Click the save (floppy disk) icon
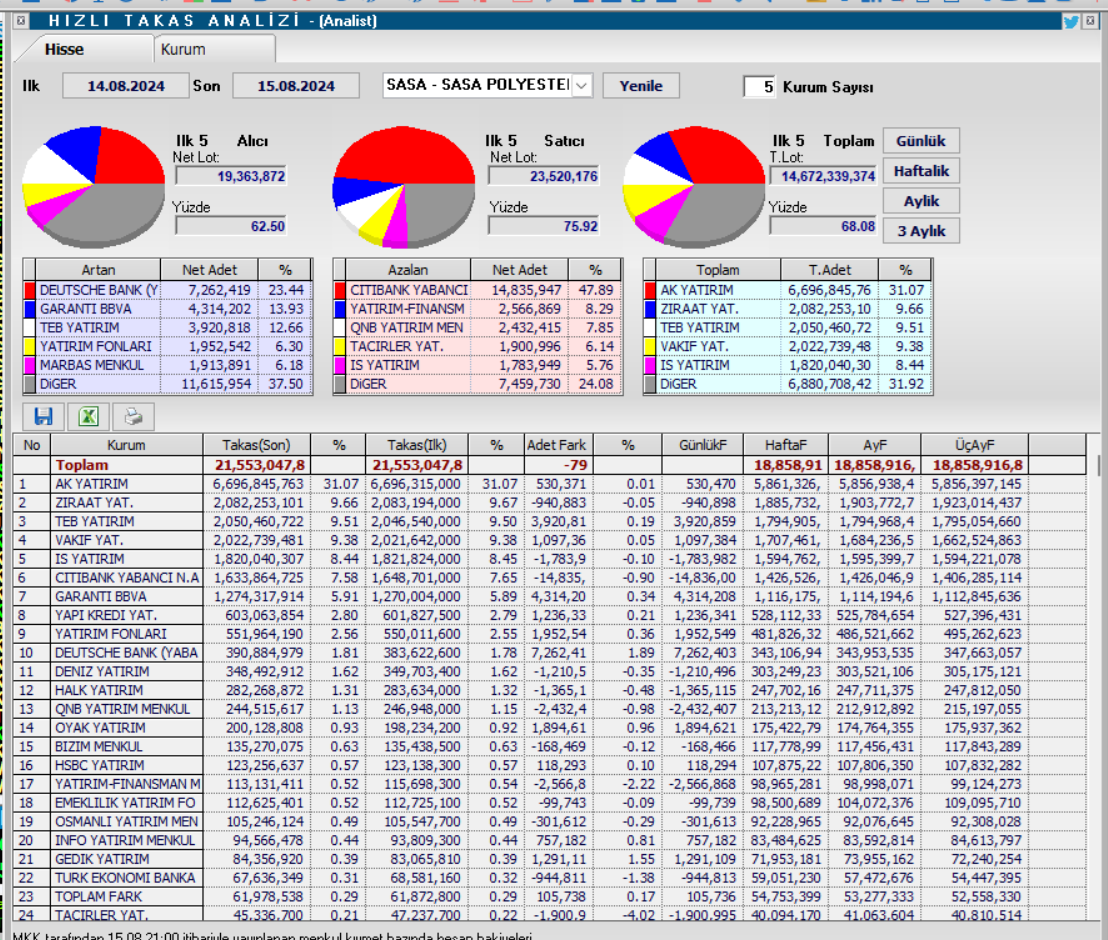Viewport: 1108px width, 940px height. pyautogui.click(x=43, y=416)
